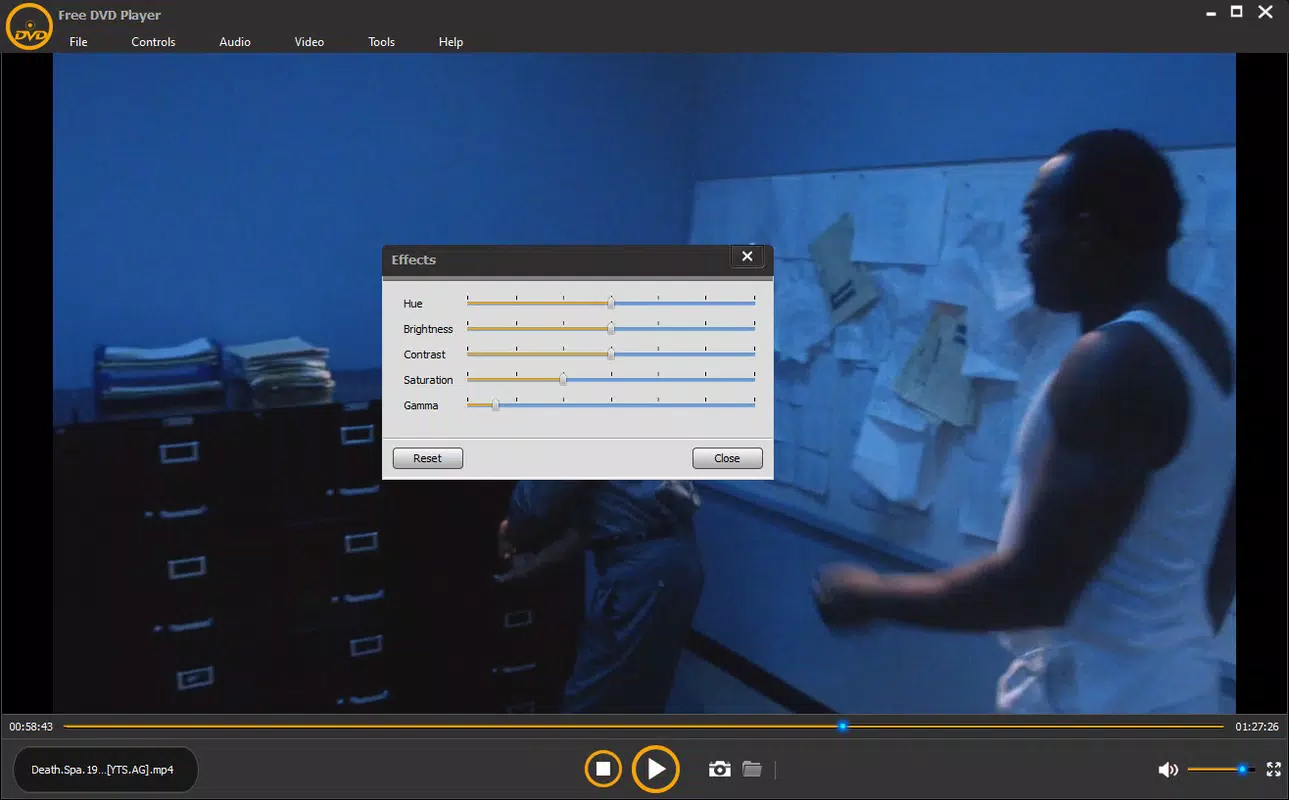The height and width of the screenshot is (800, 1289).
Task: Click the Contrast slider handle
Action: pyautogui.click(x=611, y=353)
